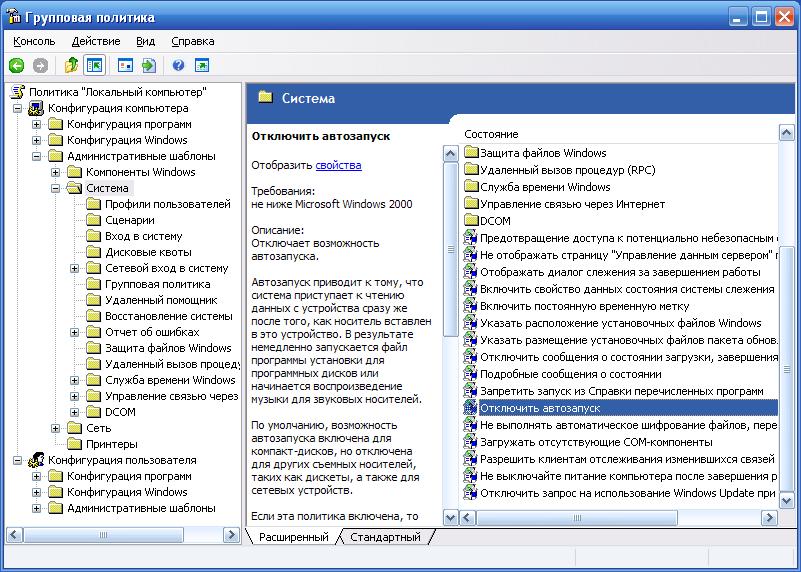Click the 'Состояние' column header

(491, 134)
